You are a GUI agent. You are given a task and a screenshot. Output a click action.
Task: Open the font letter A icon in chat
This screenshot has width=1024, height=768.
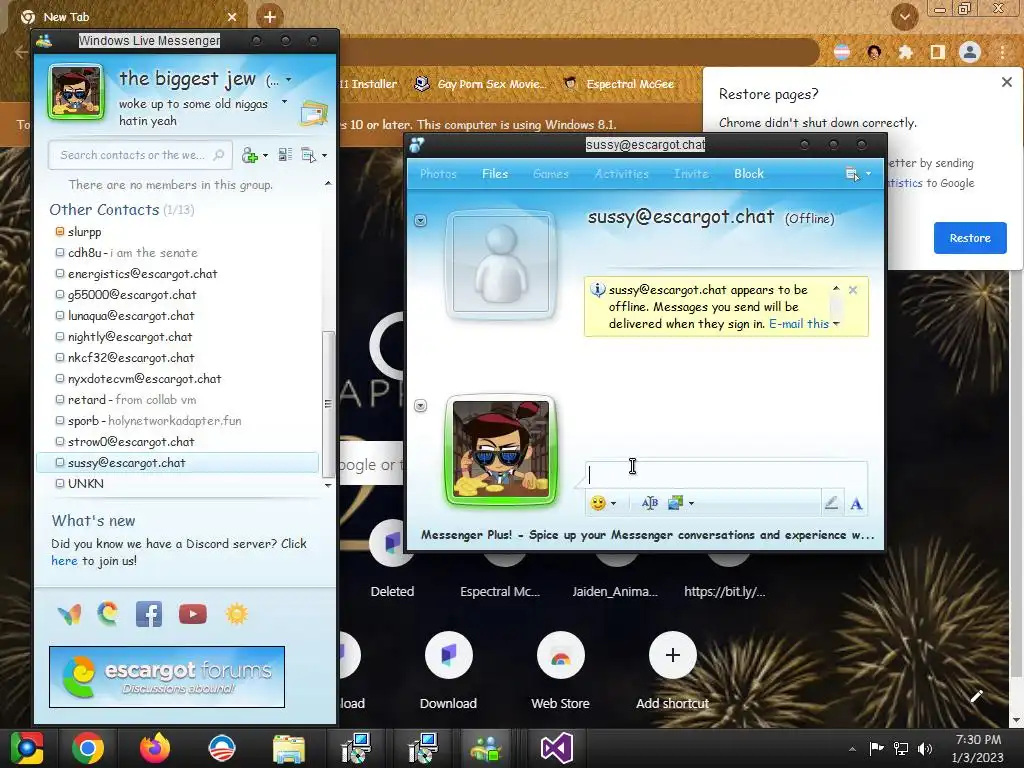point(856,504)
